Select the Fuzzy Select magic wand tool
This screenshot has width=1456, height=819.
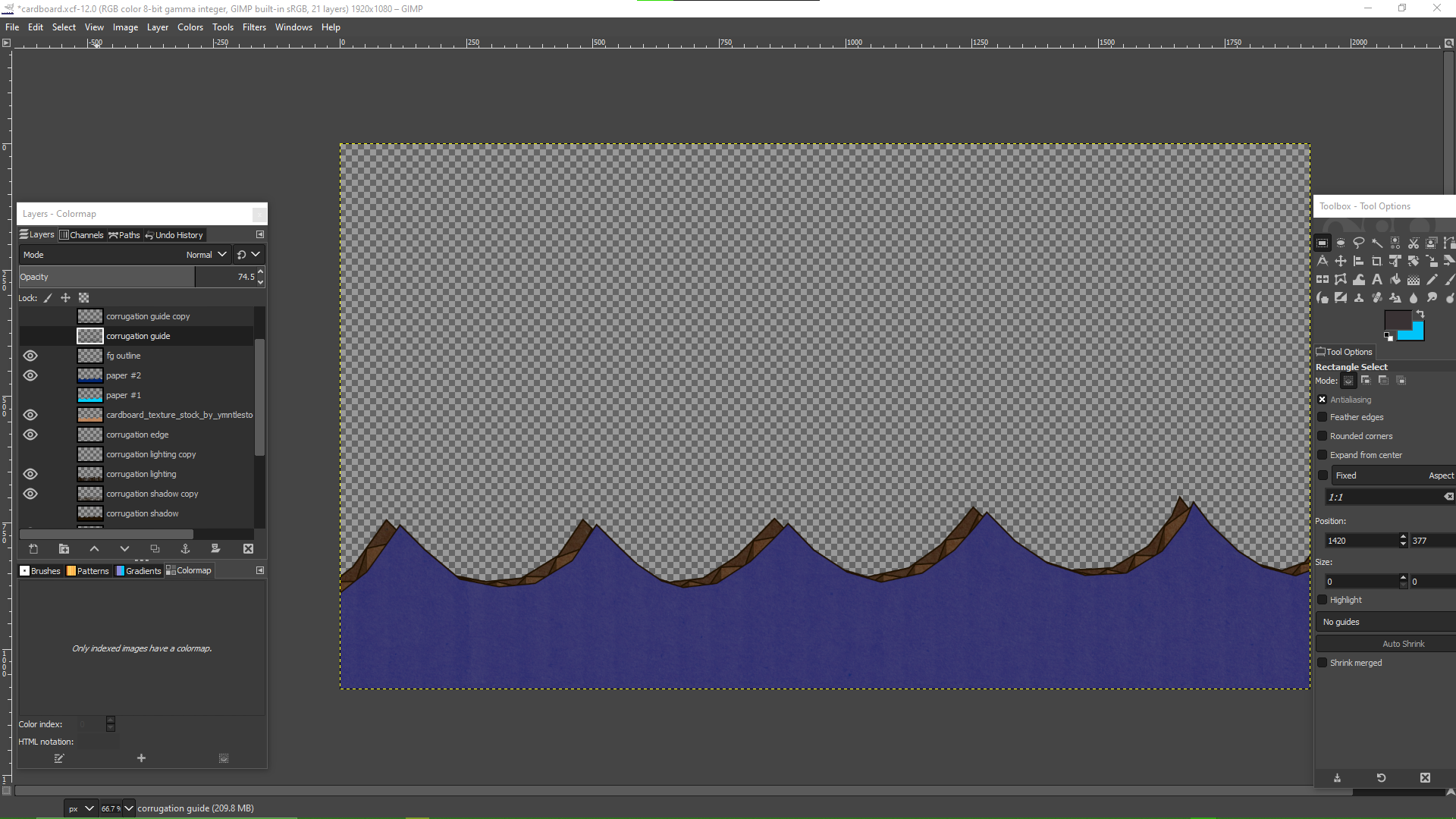[x=1377, y=243]
